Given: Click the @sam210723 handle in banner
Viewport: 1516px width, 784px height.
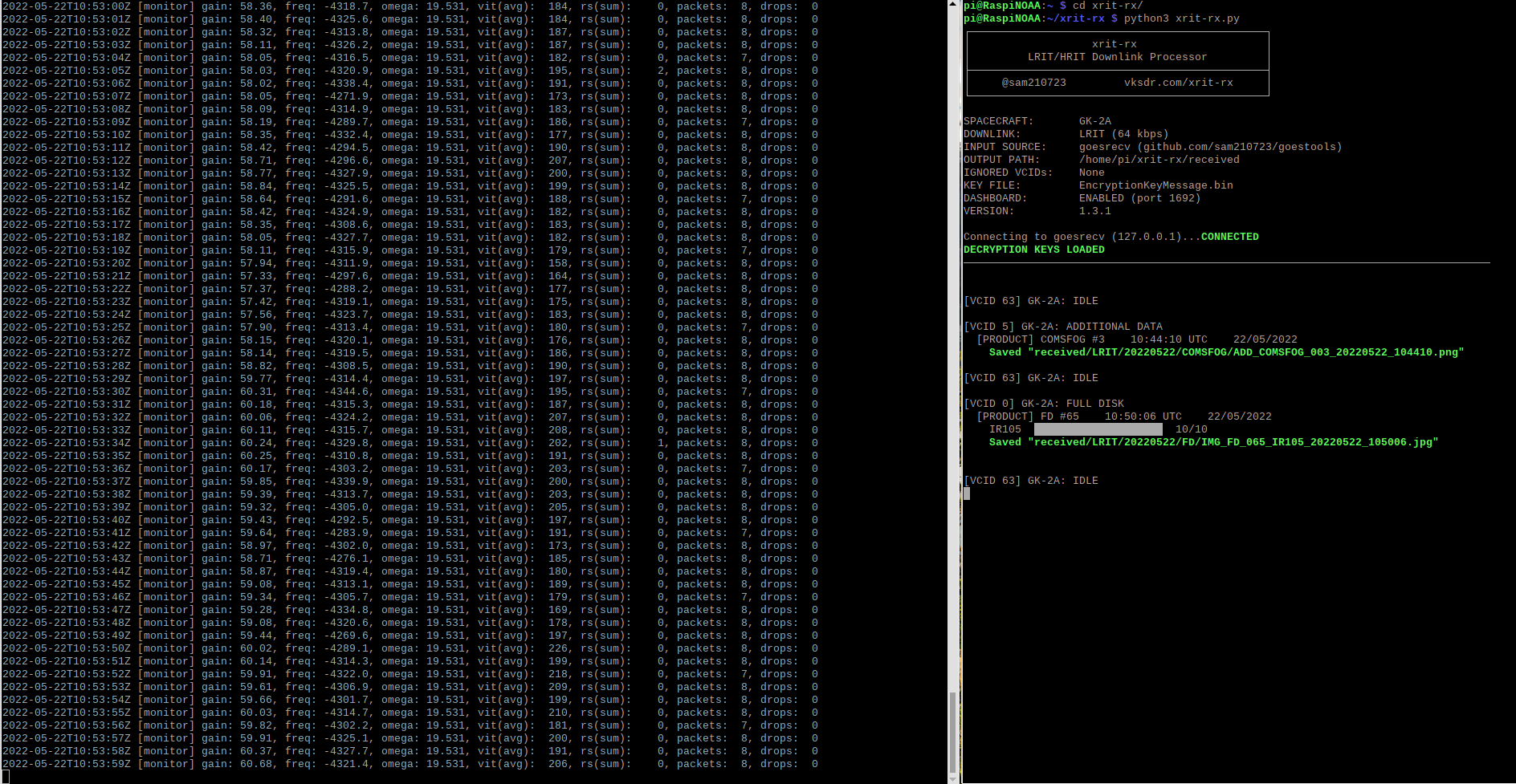Looking at the screenshot, I should pyautogui.click(x=1034, y=82).
